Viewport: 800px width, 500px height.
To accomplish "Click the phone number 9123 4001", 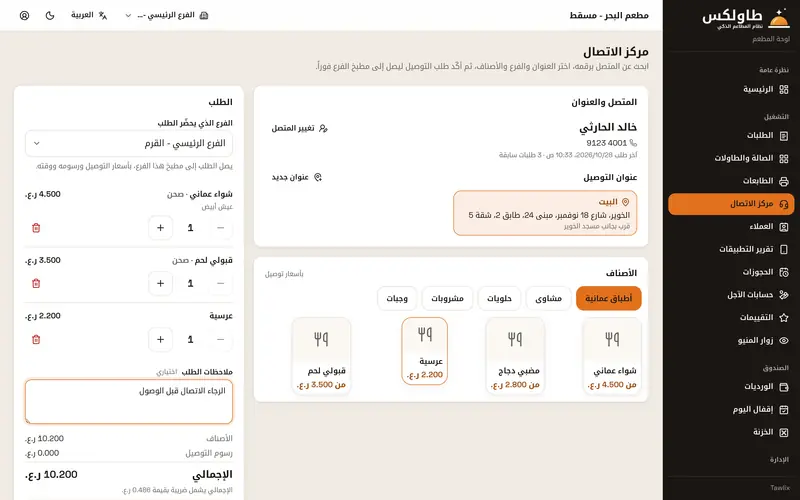I will point(606,143).
